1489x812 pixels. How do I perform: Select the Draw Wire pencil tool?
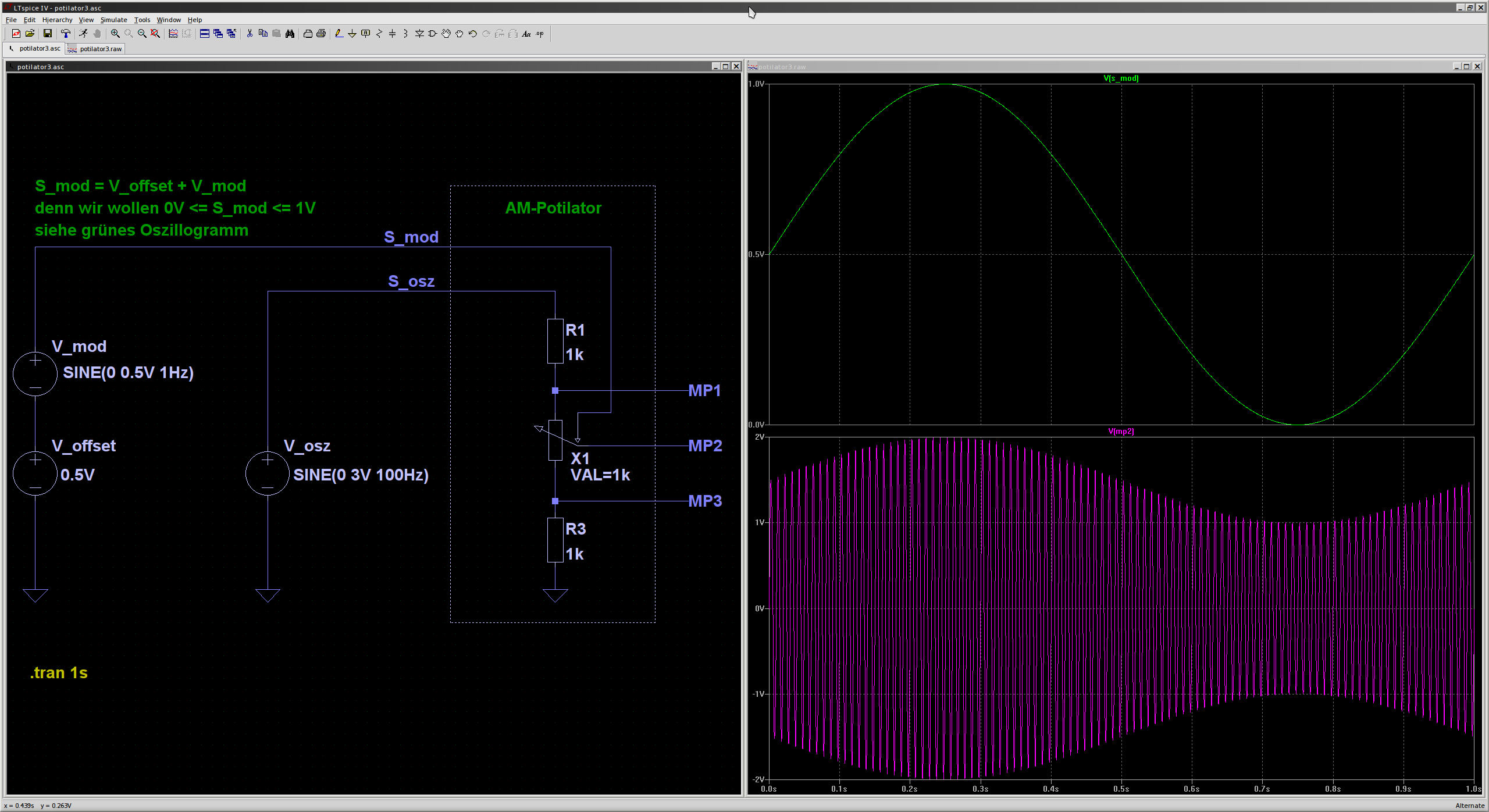coord(339,34)
